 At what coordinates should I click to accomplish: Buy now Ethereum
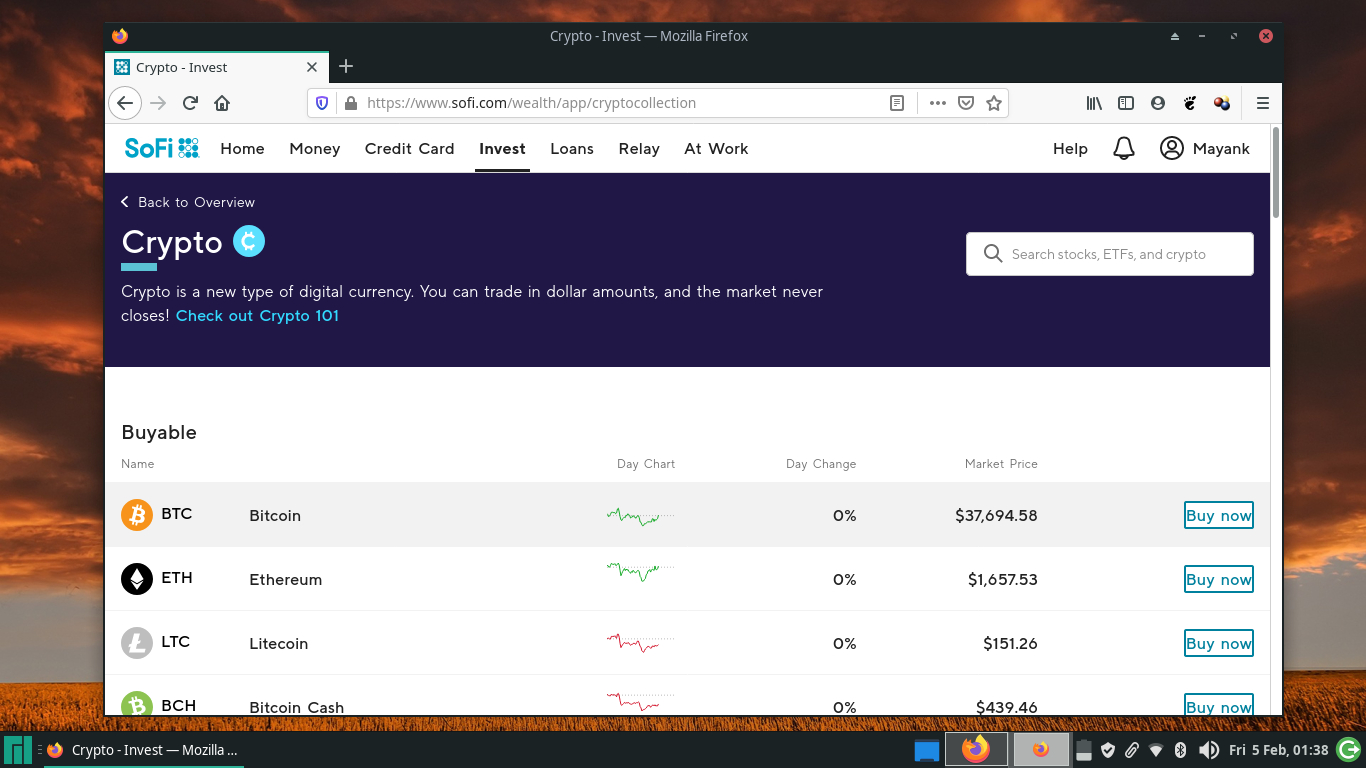pos(1218,579)
